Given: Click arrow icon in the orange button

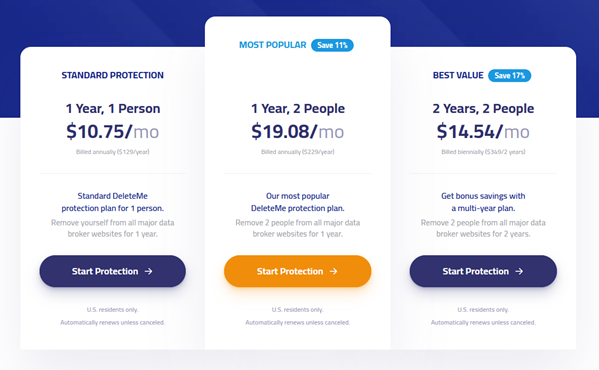Looking at the screenshot, I should [x=333, y=271].
